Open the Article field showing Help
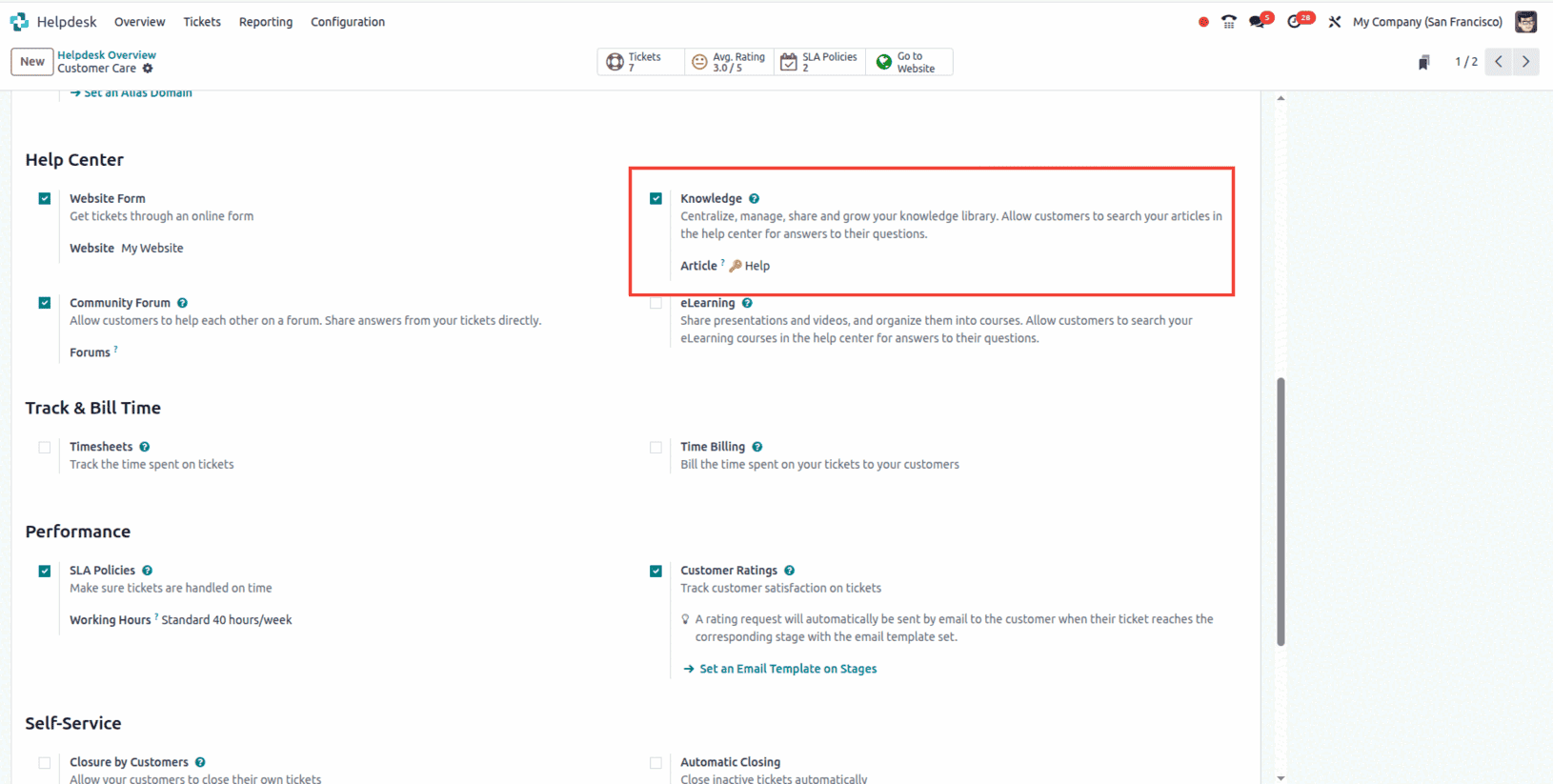 point(749,266)
